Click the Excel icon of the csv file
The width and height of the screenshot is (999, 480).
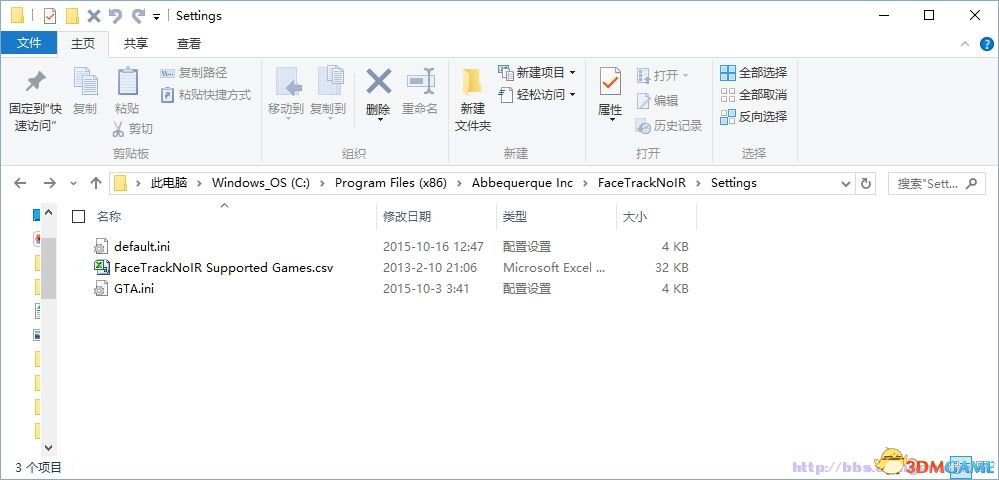101,268
